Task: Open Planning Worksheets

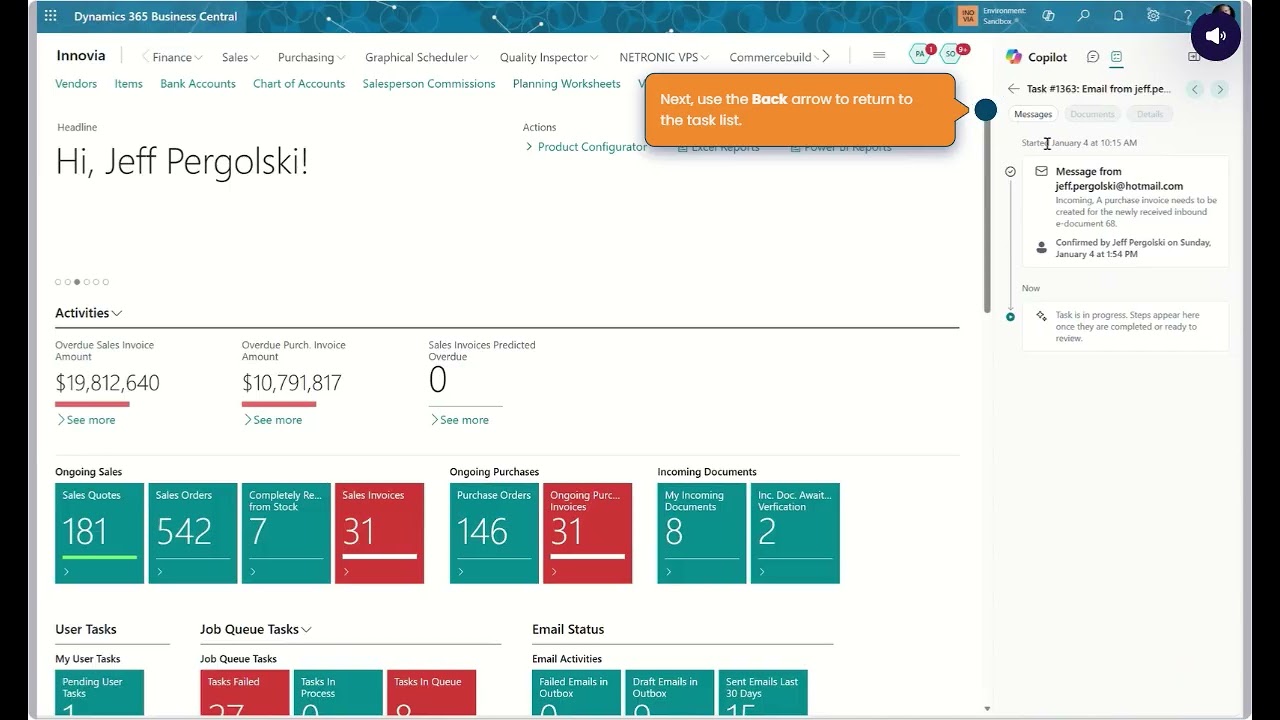Action: click(x=567, y=84)
